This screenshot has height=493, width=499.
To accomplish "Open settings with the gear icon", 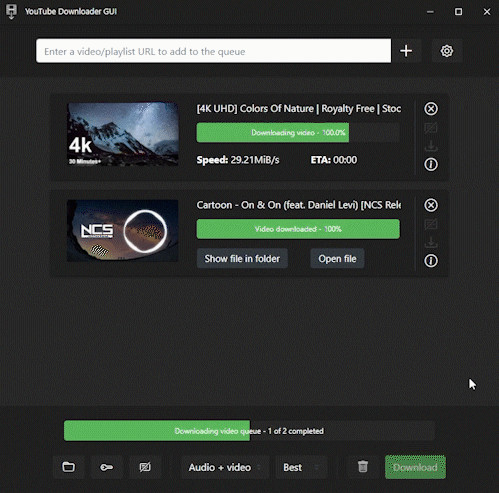I will [x=447, y=51].
